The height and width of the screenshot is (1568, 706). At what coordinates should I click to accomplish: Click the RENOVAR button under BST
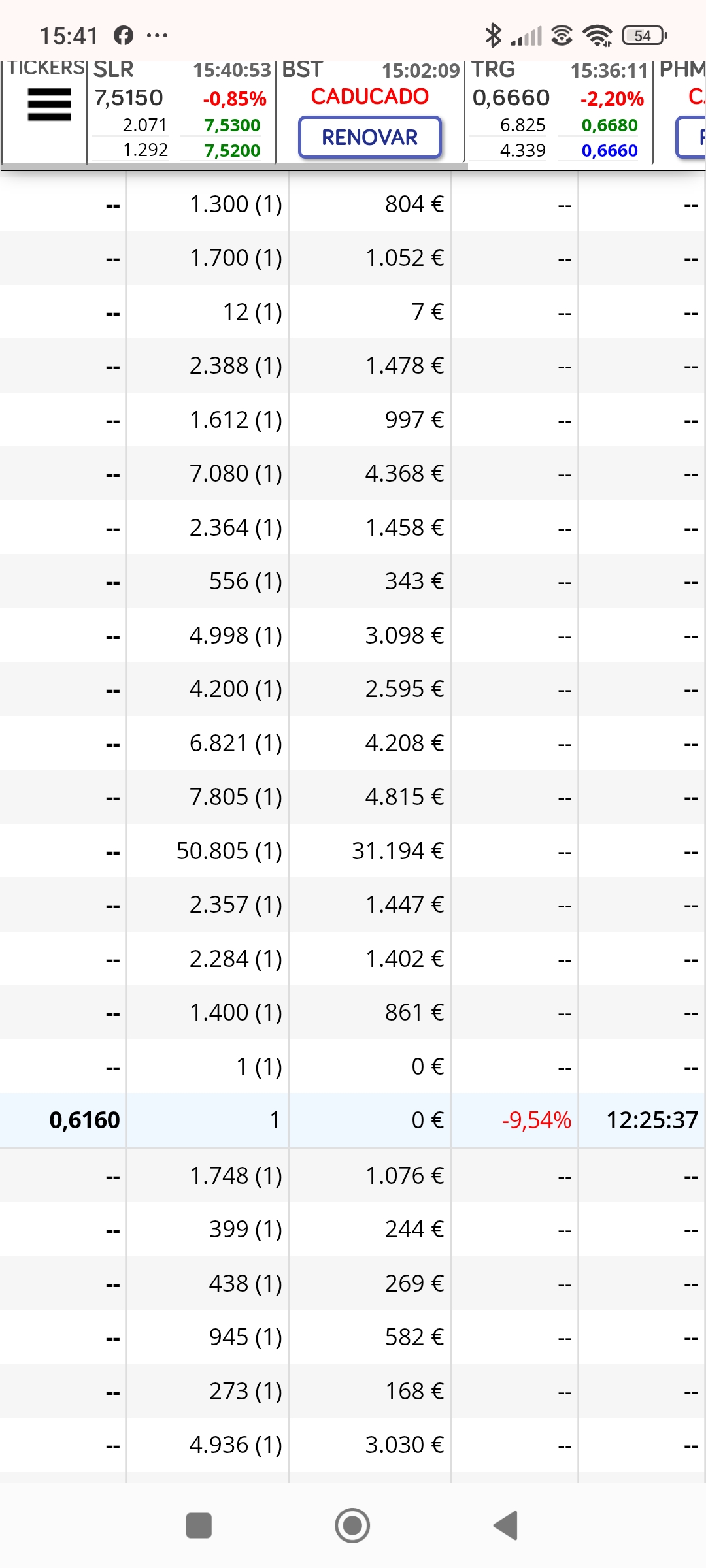pyautogui.click(x=370, y=137)
